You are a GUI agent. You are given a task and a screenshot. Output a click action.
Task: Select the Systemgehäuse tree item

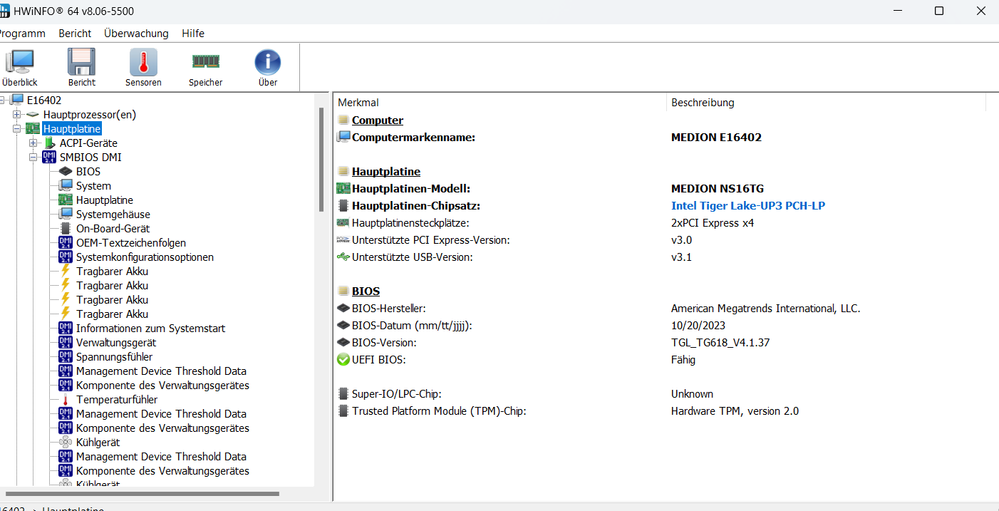point(113,214)
